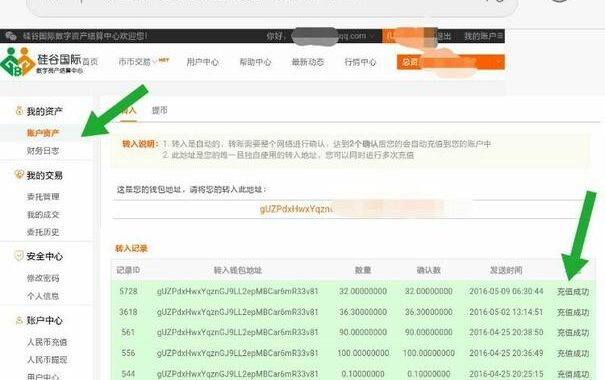Click record ID 561
This screenshot has height=380, width=605.
pyautogui.click(x=128, y=332)
